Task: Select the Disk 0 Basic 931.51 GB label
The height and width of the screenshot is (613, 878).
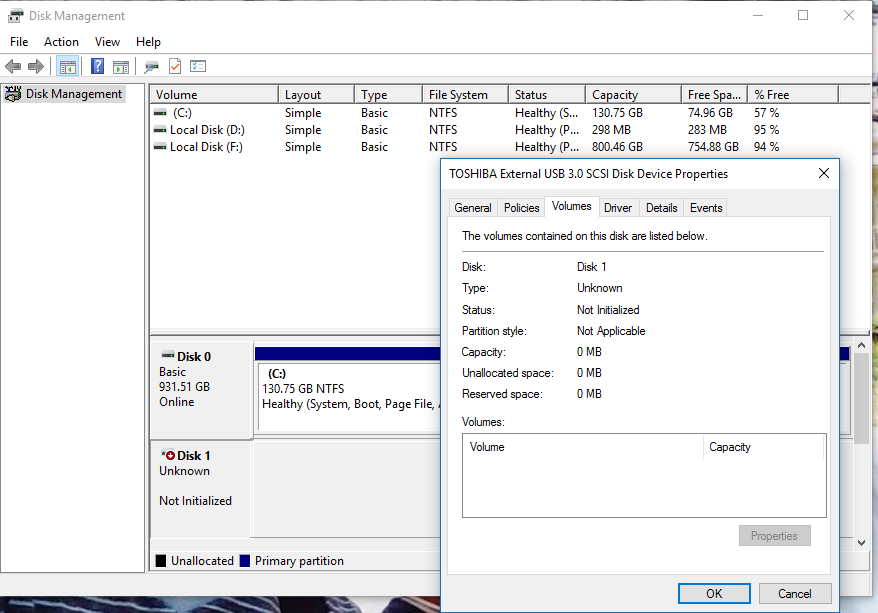Action: 200,390
